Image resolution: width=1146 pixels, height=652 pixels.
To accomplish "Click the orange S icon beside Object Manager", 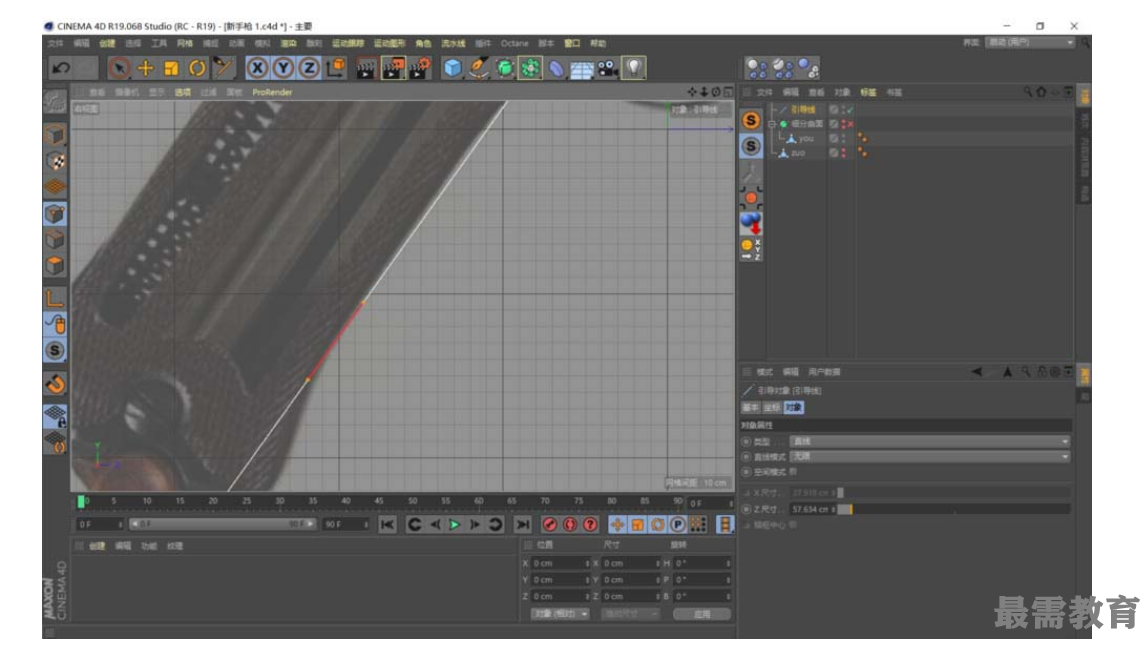I will tap(751, 120).
